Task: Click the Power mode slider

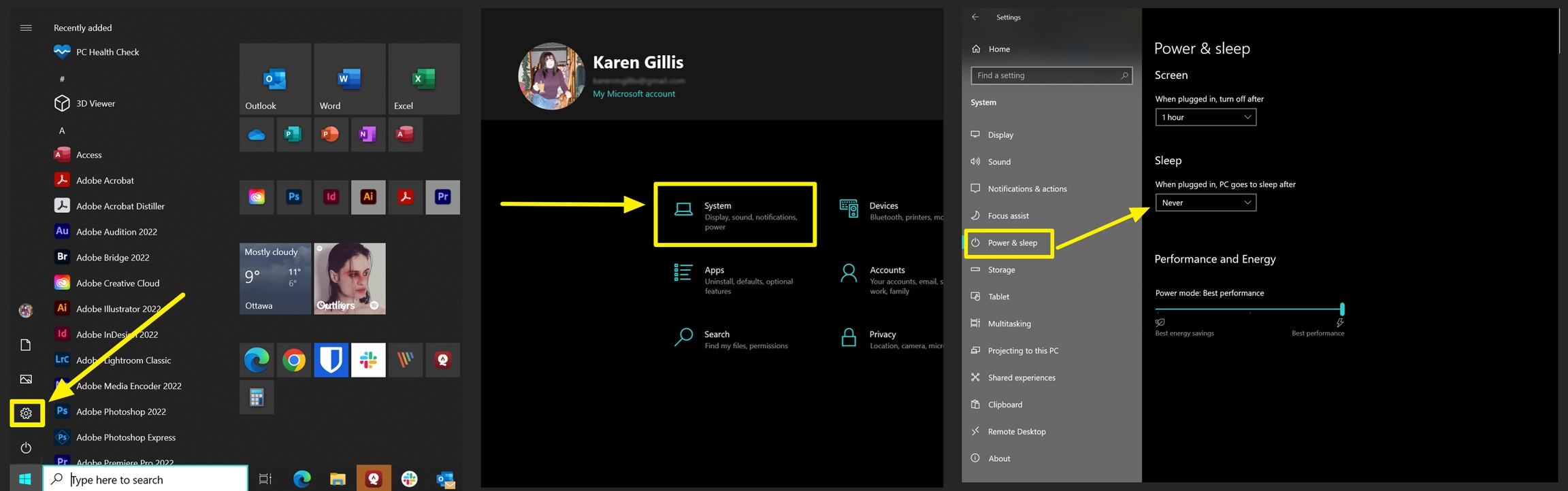Action: pyautogui.click(x=1249, y=309)
